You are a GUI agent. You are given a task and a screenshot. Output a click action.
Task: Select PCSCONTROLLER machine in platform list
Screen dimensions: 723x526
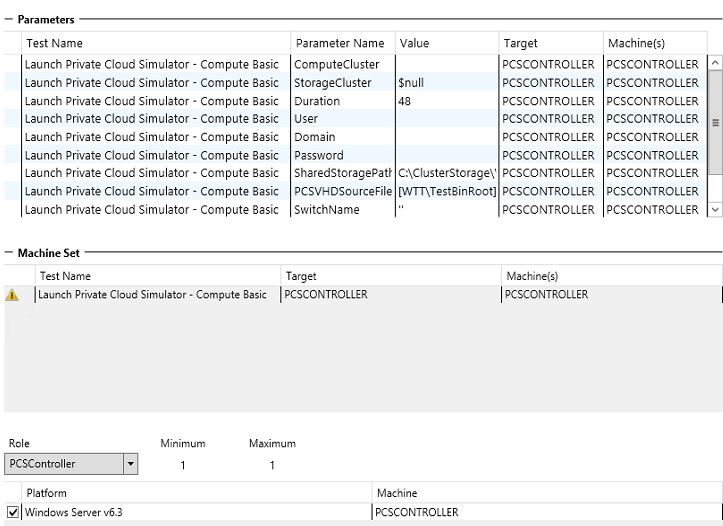[417, 512]
